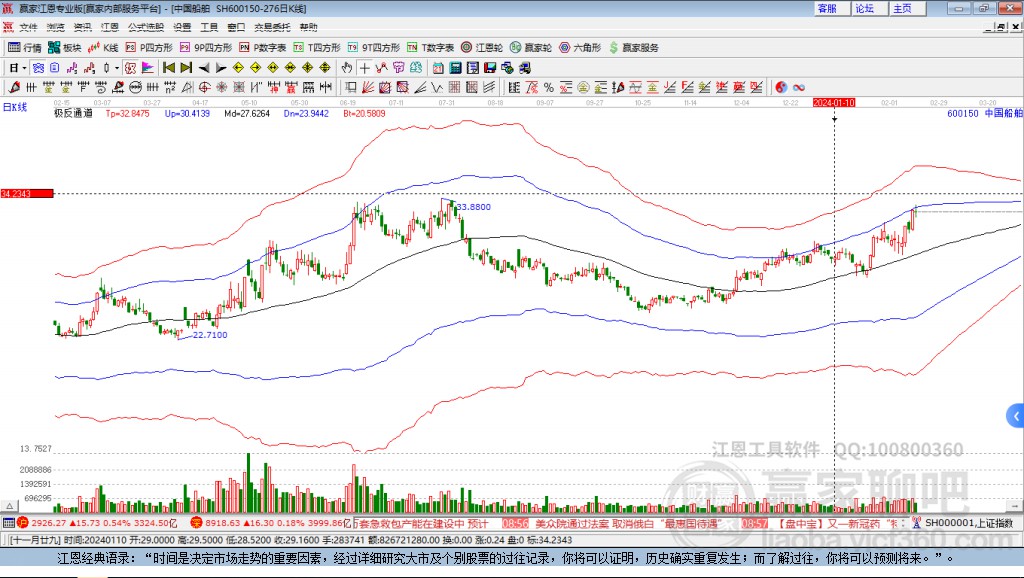Click the infinity symbol toolbar icon

[x=798, y=88]
